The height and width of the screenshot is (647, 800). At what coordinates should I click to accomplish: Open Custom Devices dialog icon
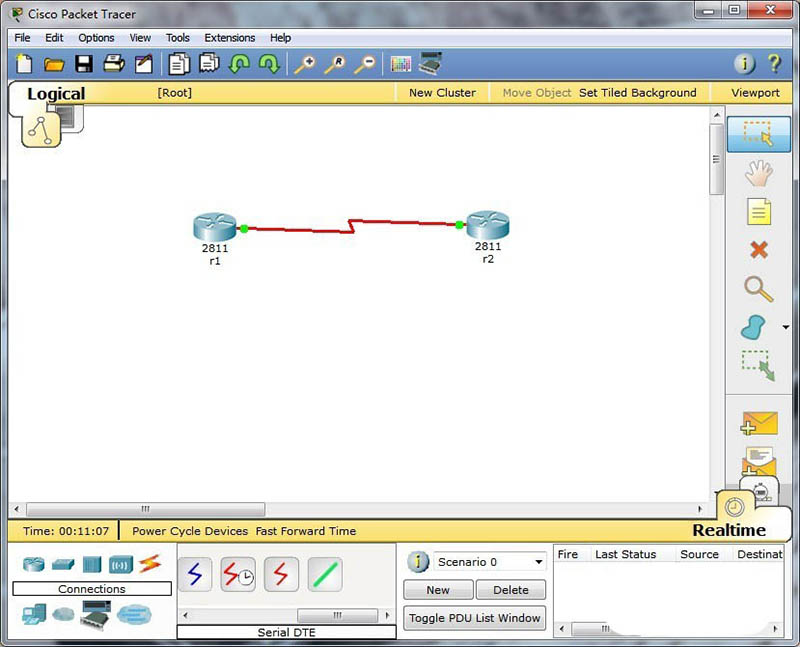[430, 63]
